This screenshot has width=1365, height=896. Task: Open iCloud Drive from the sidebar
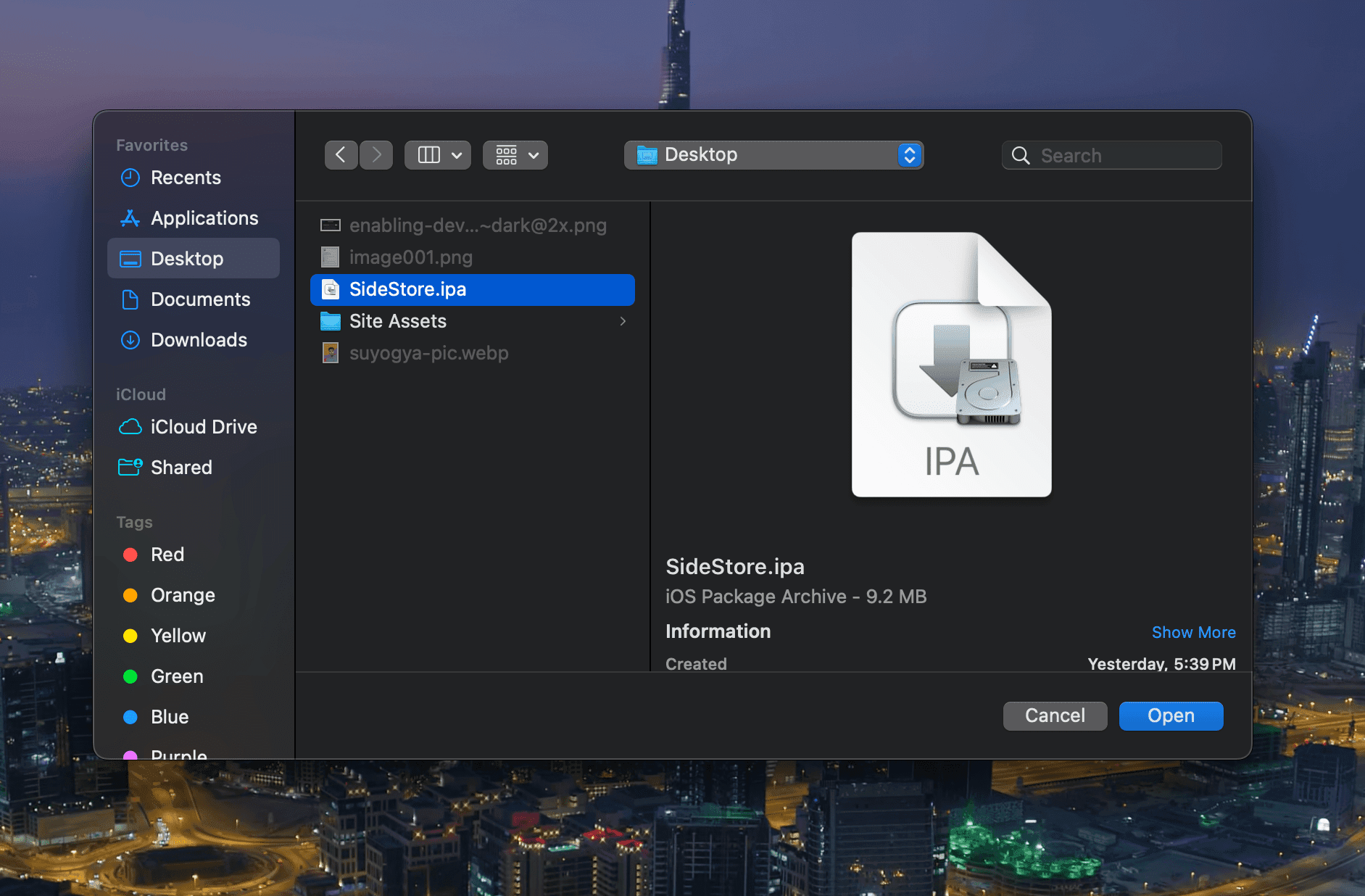tap(204, 426)
